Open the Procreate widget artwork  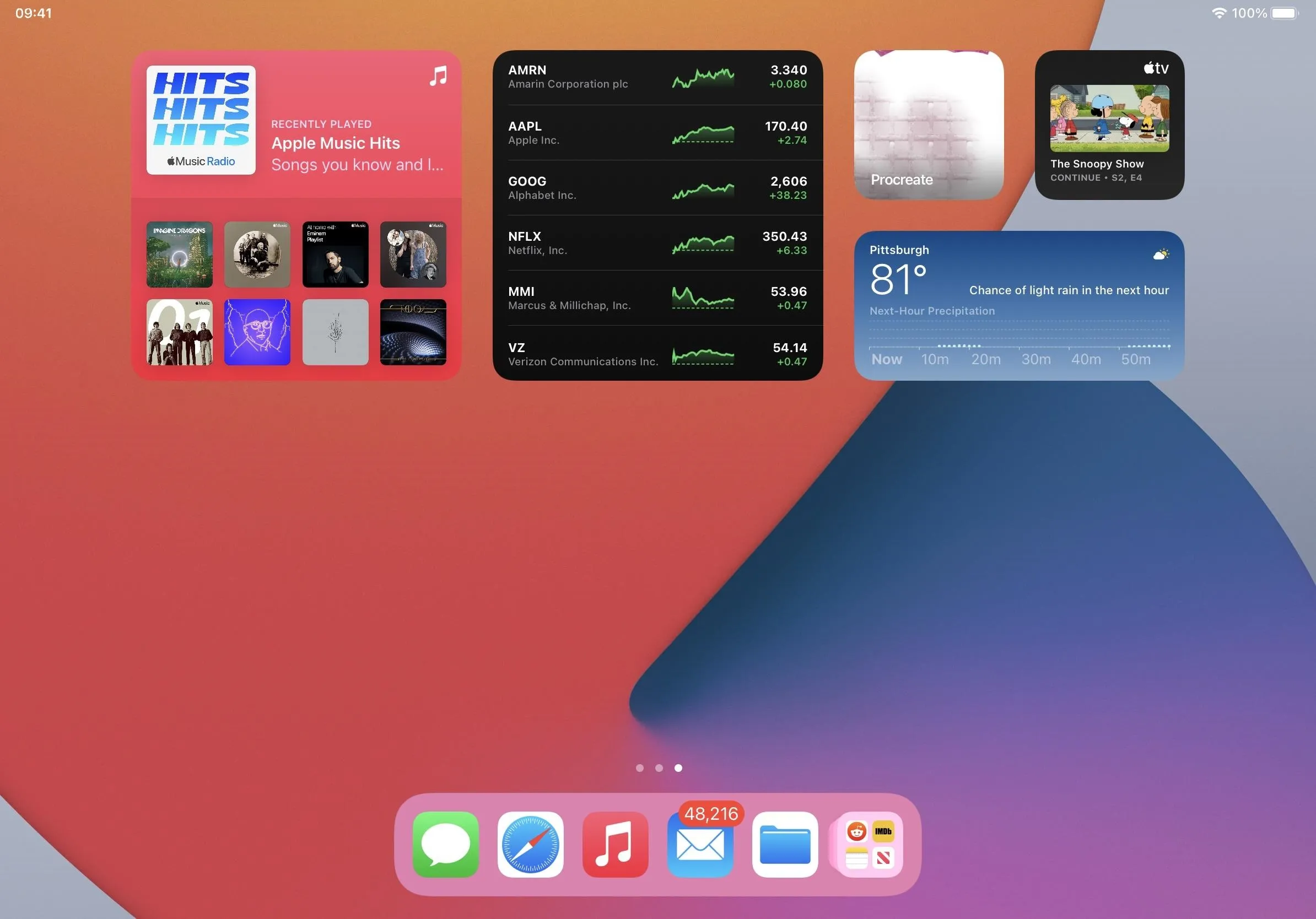point(929,125)
